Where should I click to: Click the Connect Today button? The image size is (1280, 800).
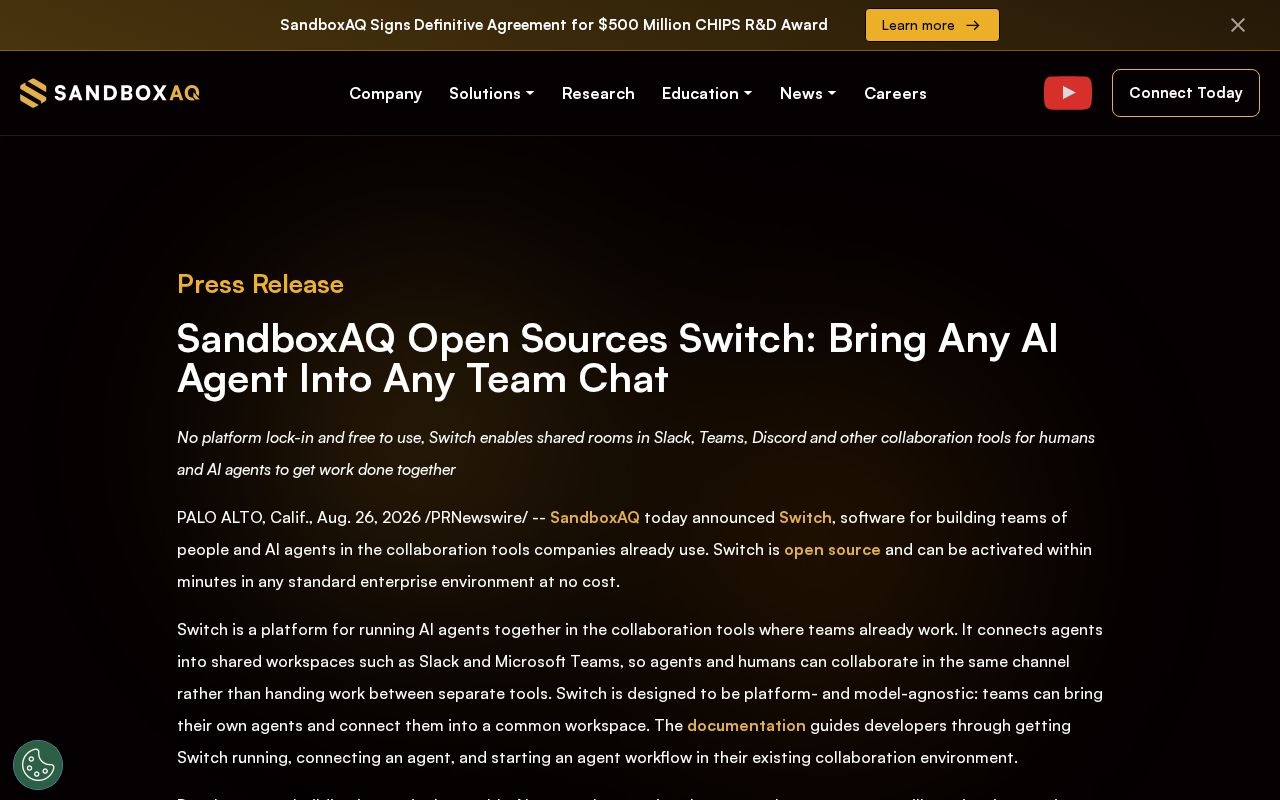point(1186,93)
